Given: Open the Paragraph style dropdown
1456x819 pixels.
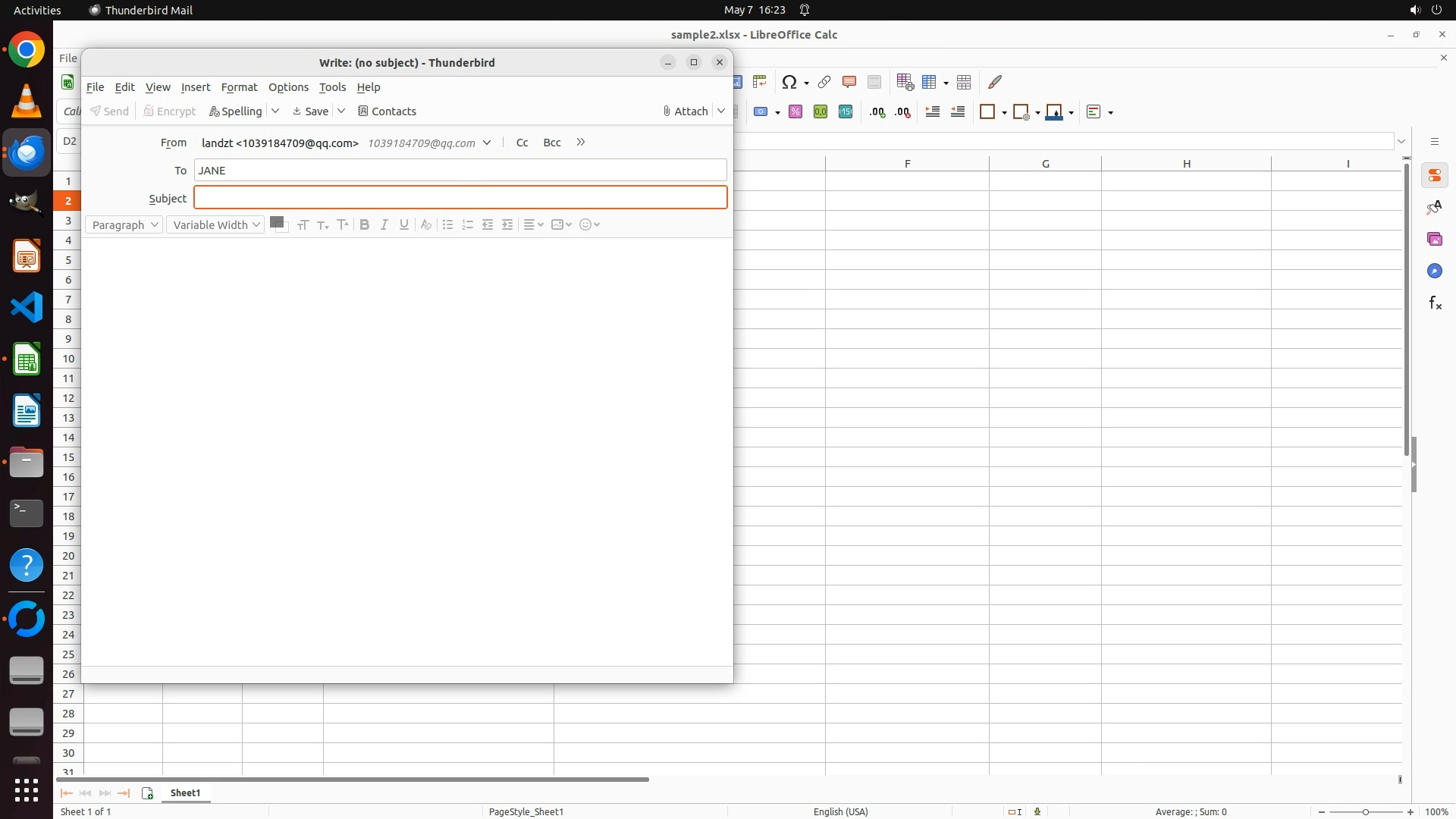Looking at the screenshot, I should [124, 224].
